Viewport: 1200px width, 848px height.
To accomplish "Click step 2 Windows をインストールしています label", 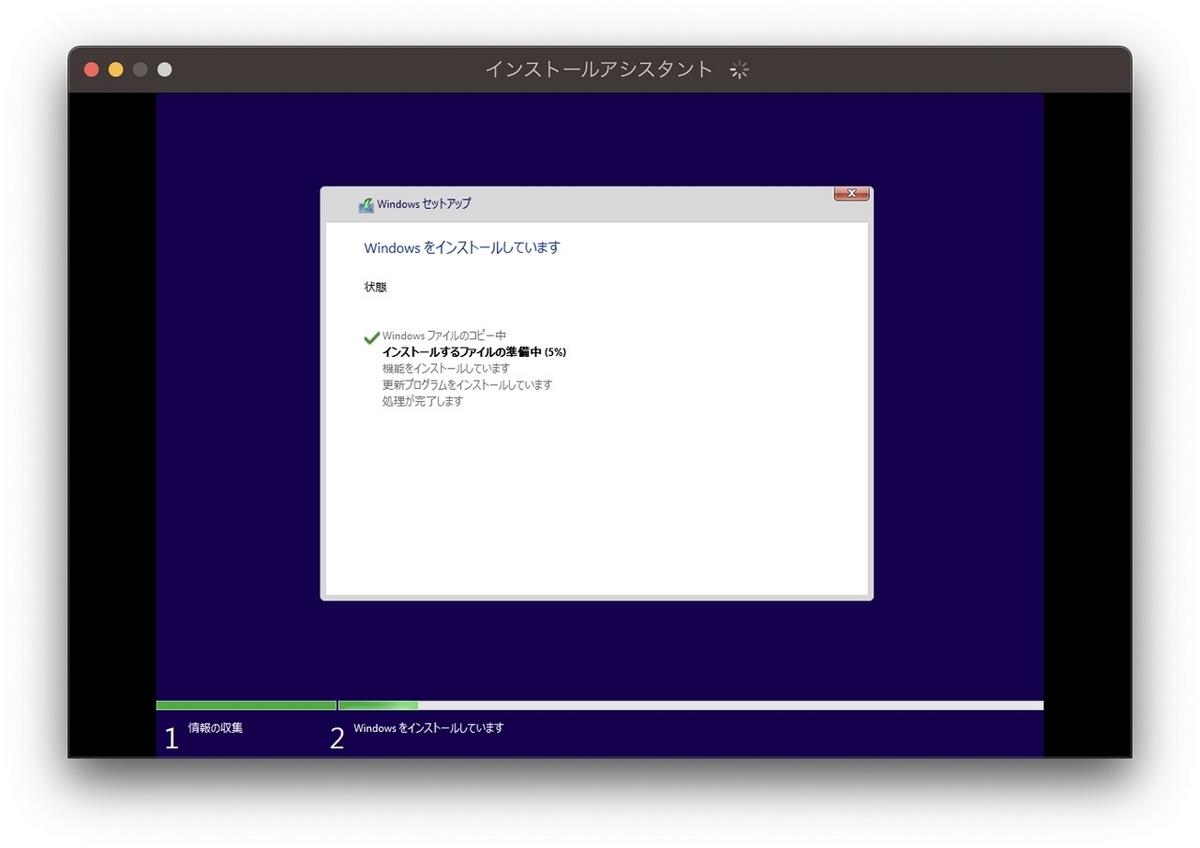I will tap(428, 728).
